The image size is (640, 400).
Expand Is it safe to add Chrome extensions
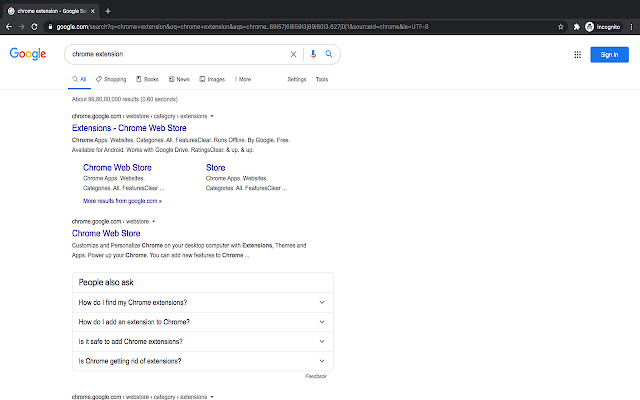203,341
